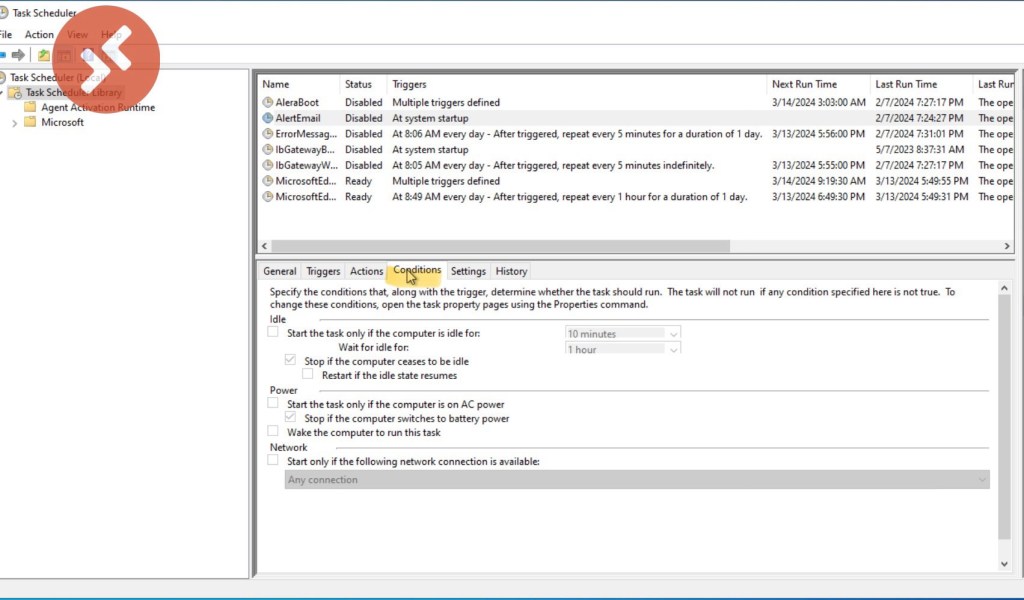Viewport: 1024px width, 600px height.
Task: Open the History tab
Action: coord(511,271)
